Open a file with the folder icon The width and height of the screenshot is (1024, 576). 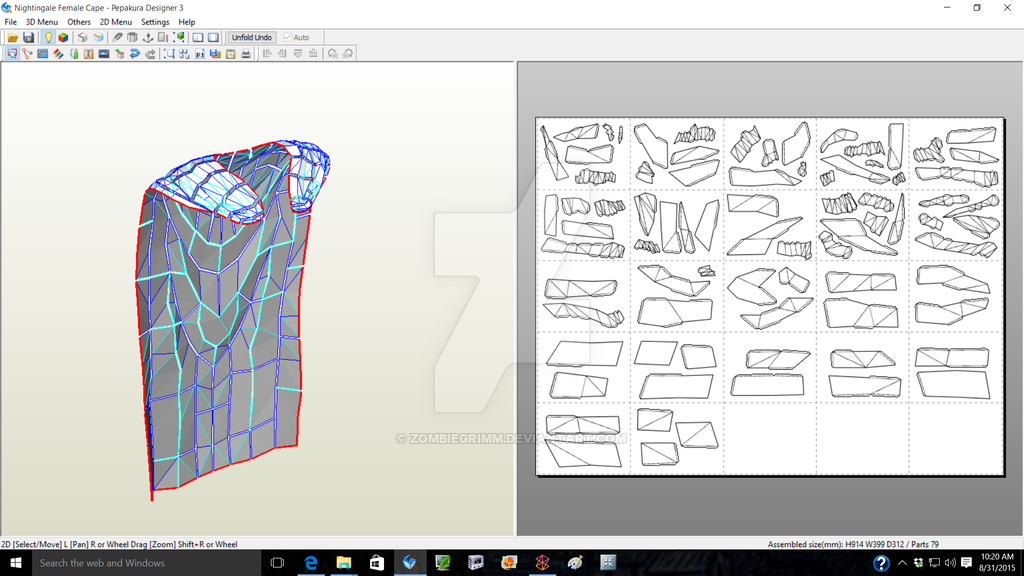(x=12, y=38)
